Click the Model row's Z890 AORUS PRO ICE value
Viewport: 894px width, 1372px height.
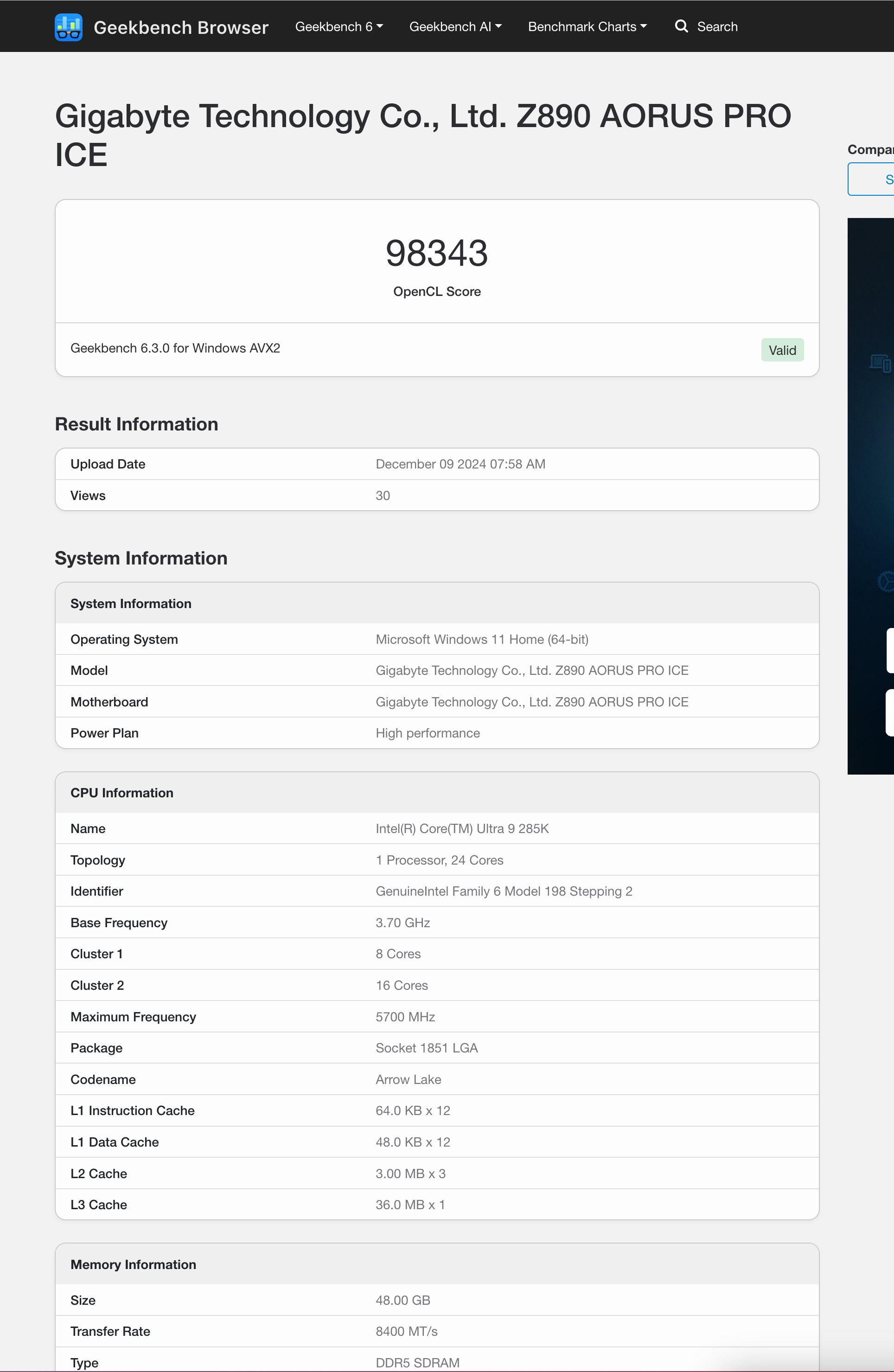pos(532,670)
